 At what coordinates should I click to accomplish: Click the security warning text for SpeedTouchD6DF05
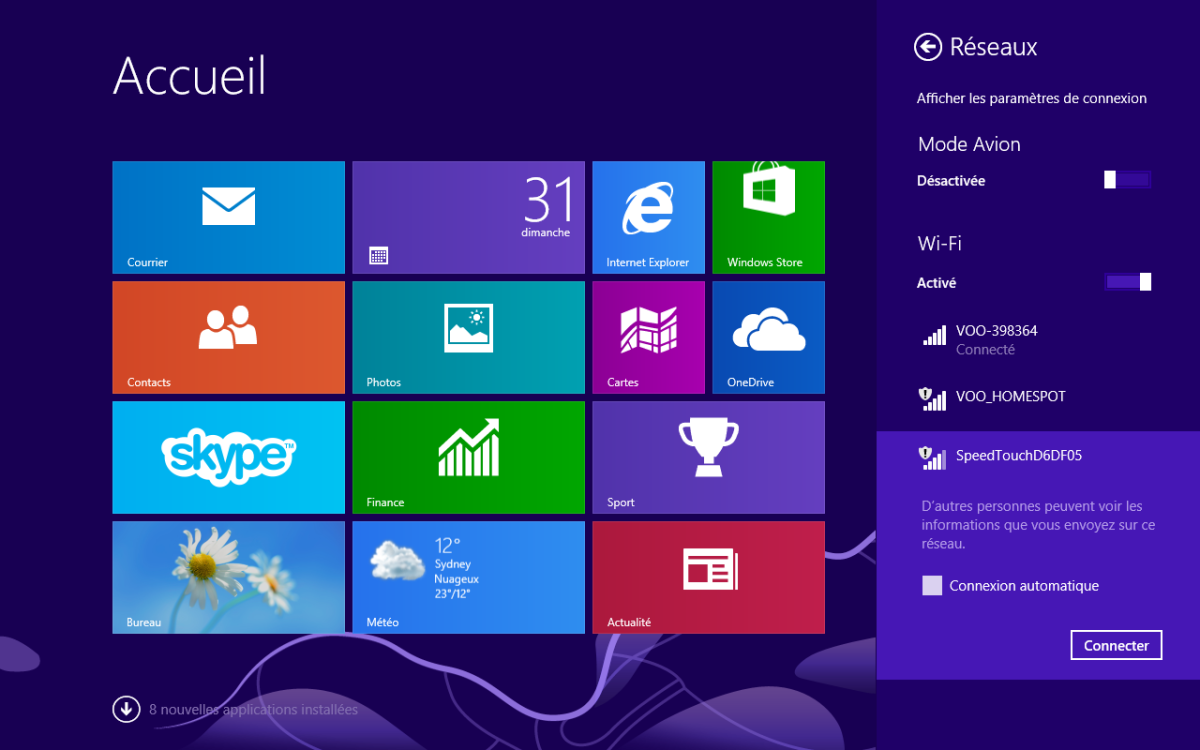[x=1038, y=525]
